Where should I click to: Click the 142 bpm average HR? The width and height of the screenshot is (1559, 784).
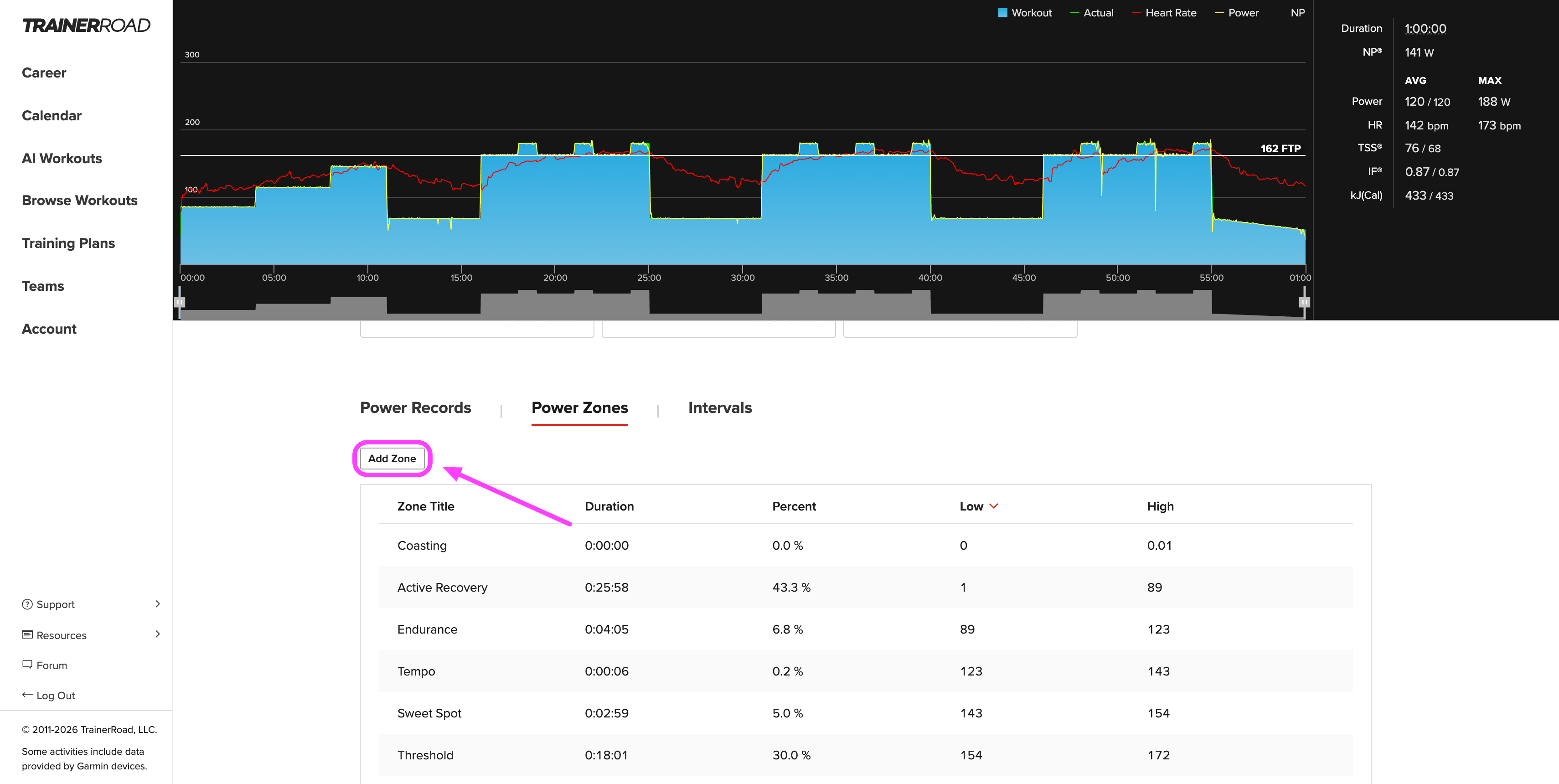point(1426,125)
